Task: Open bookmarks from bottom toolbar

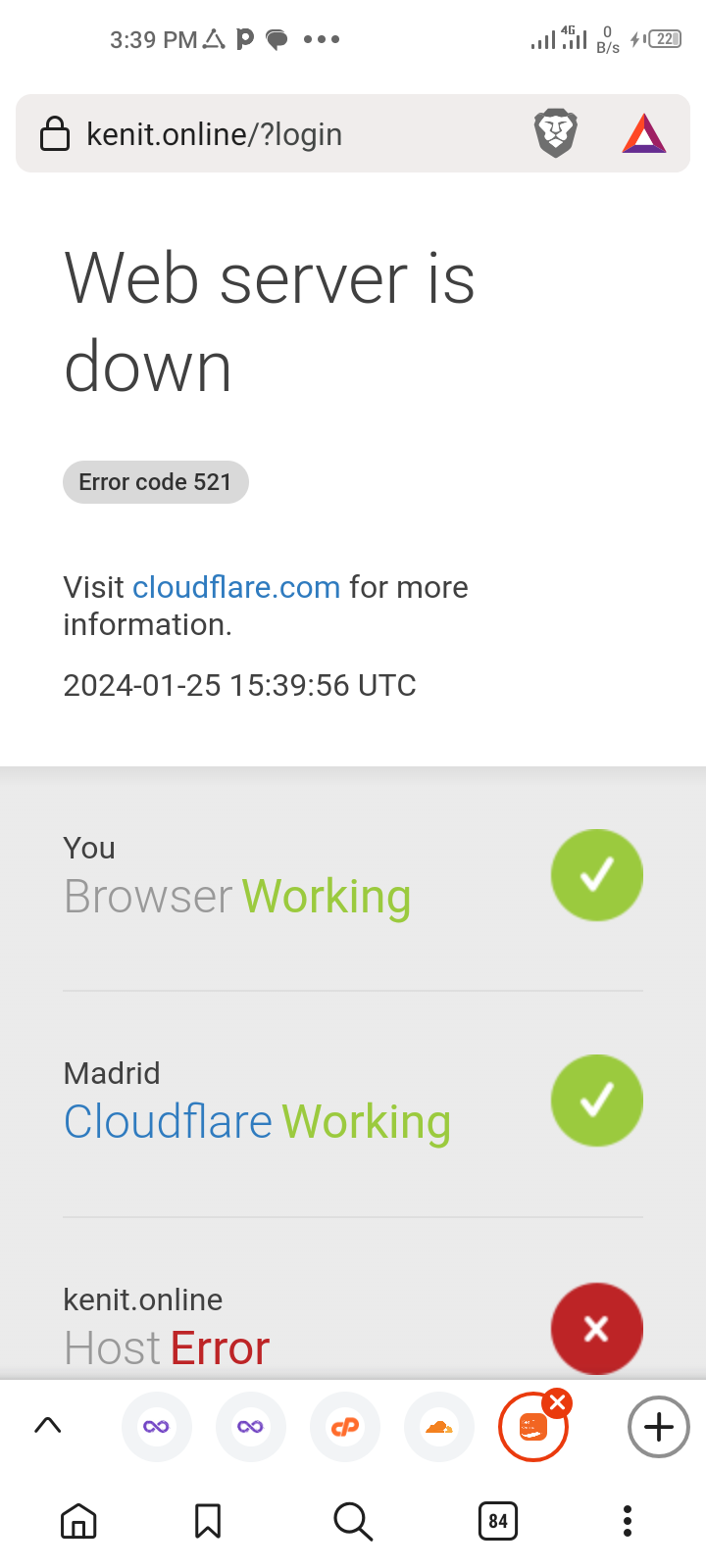Action: click(208, 1521)
